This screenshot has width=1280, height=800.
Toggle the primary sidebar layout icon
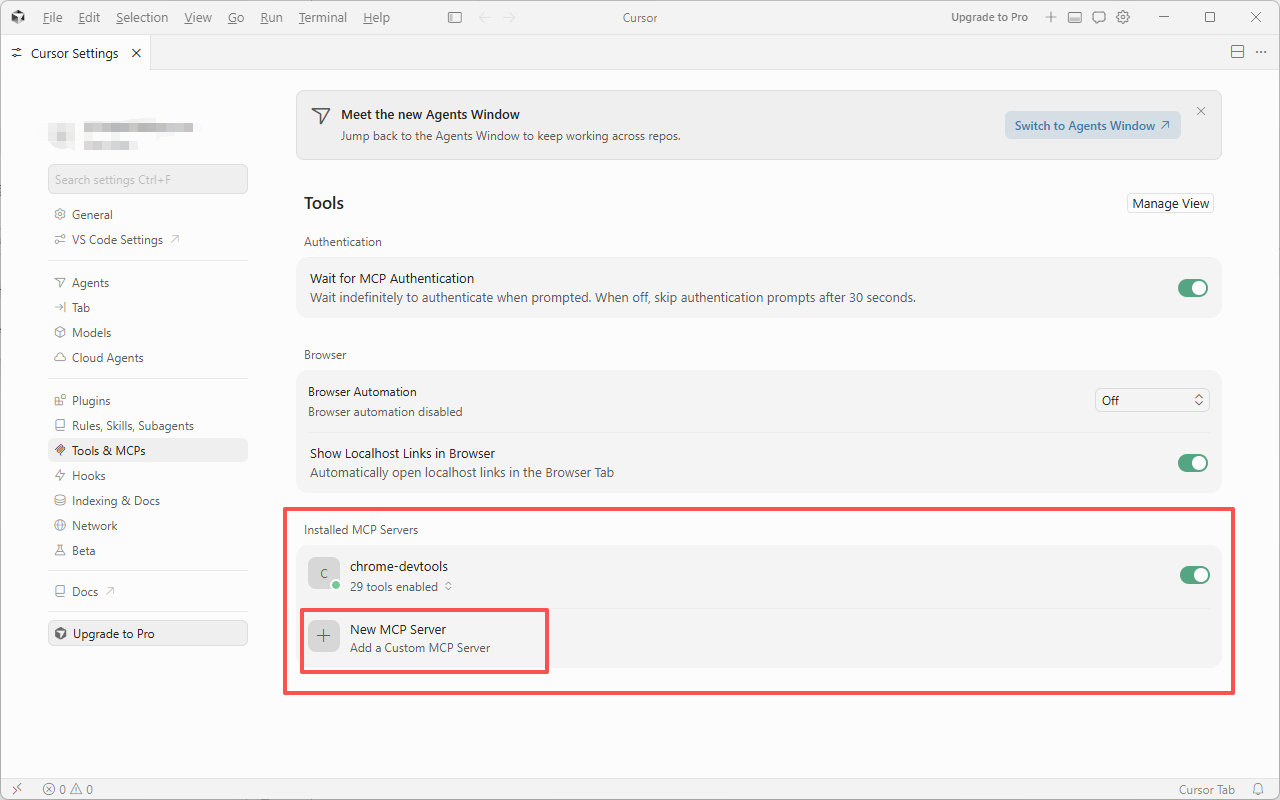455,17
